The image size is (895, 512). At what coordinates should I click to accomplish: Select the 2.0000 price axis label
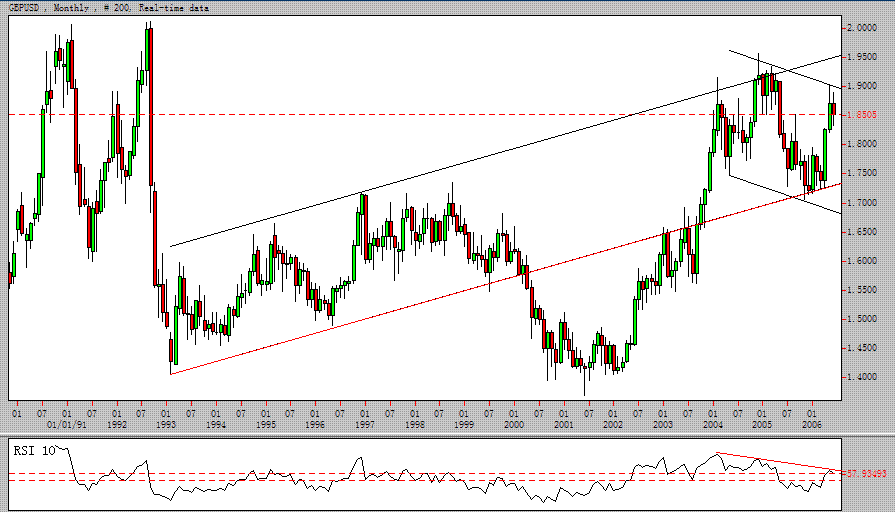point(862,27)
